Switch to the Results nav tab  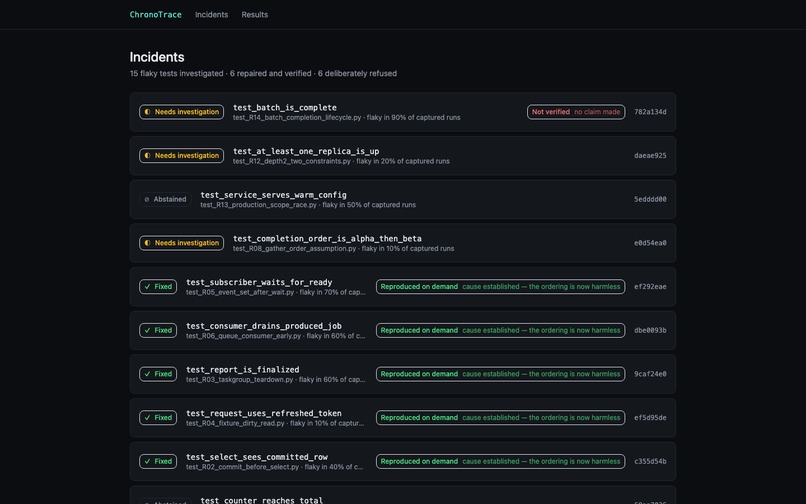pos(254,14)
